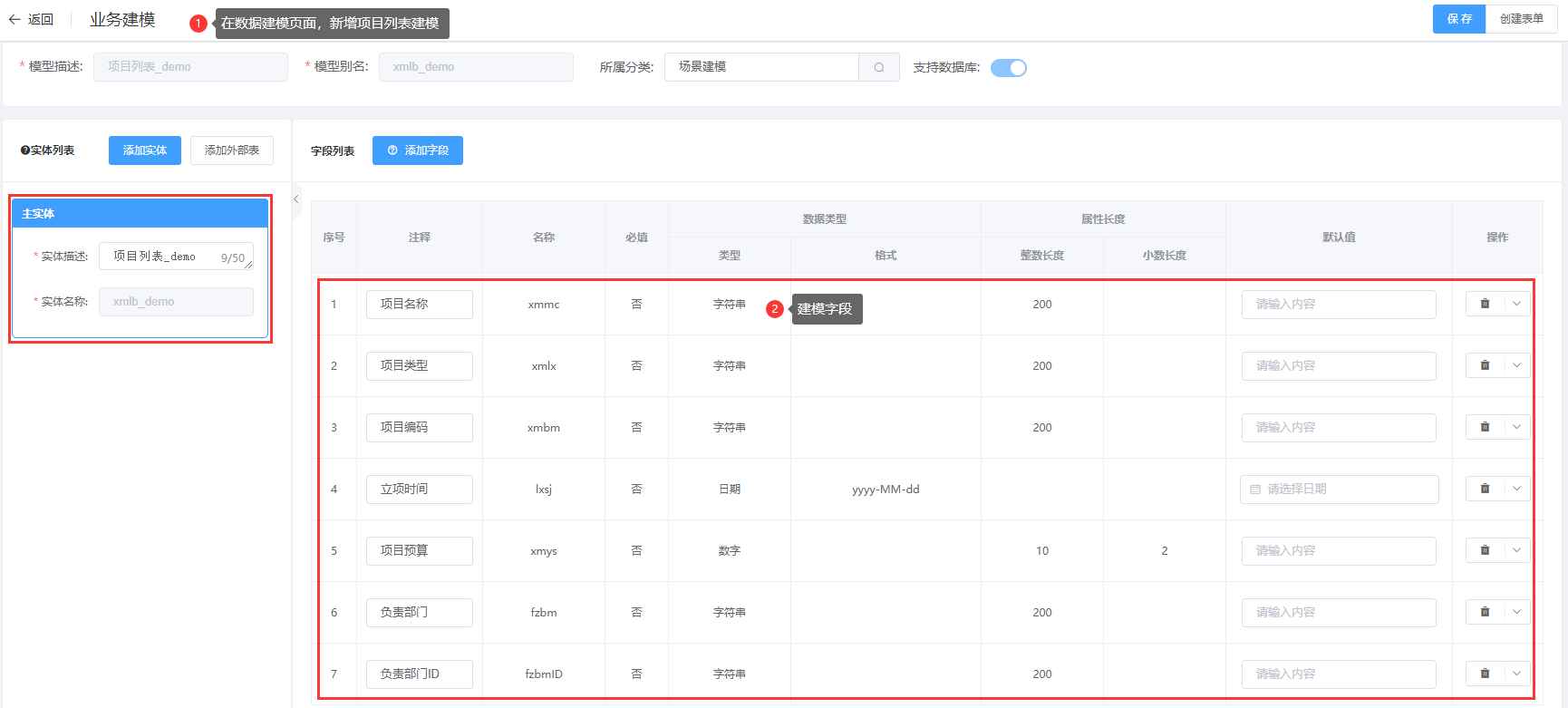
Task: Open action dropdown for 立项时间 row
Action: [x=1516, y=490]
